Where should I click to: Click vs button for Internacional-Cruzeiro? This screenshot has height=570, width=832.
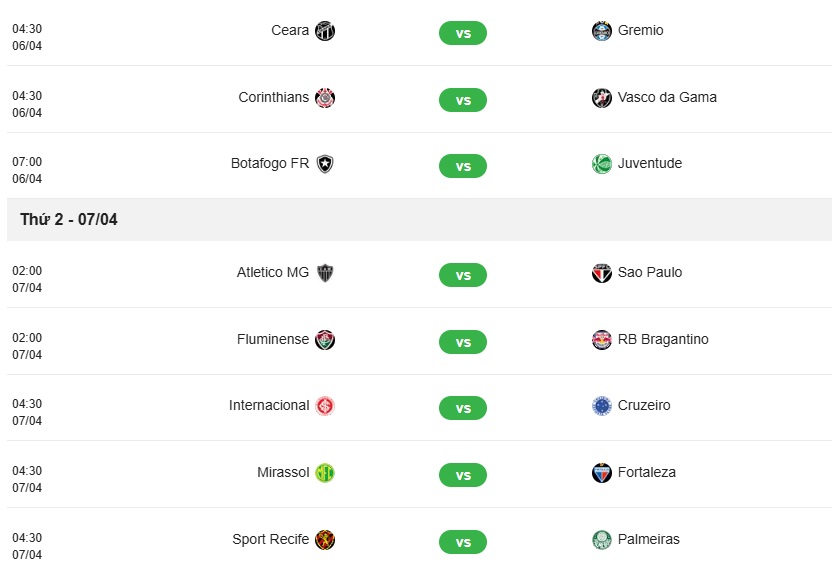click(x=463, y=408)
